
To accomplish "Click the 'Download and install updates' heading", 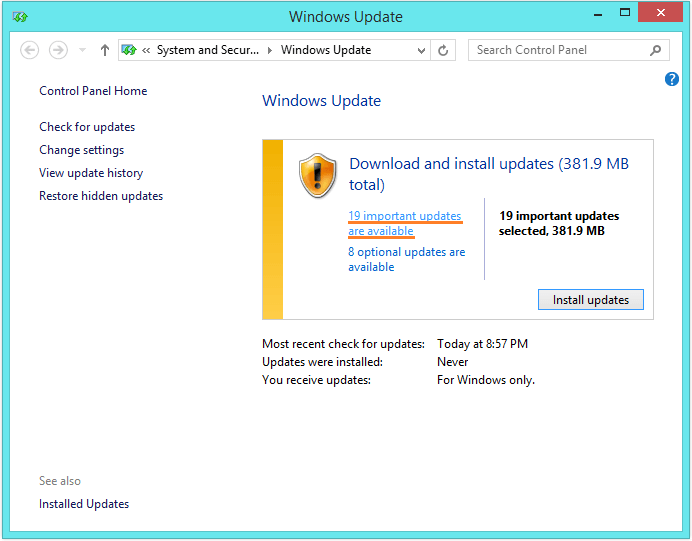I will pyautogui.click(x=489, y=174).
